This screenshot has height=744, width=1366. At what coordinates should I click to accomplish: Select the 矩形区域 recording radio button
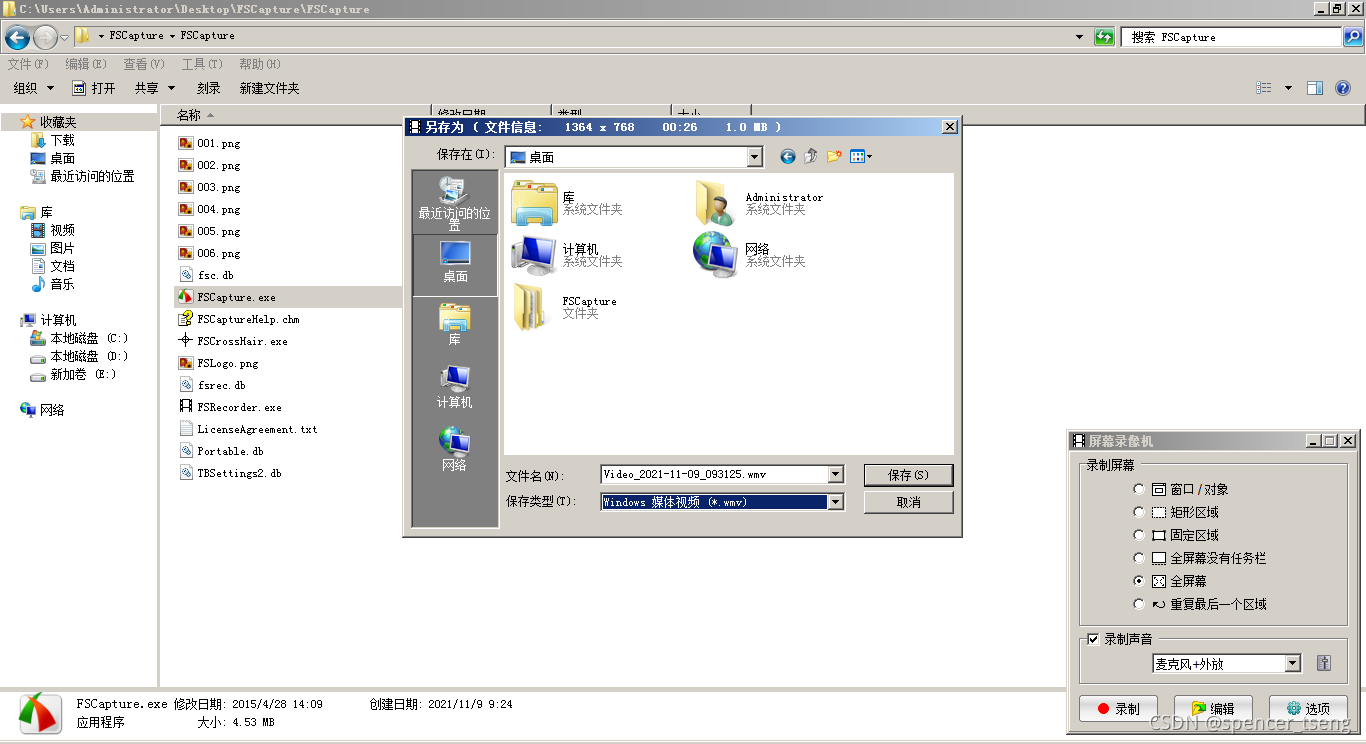point(1139,511)
